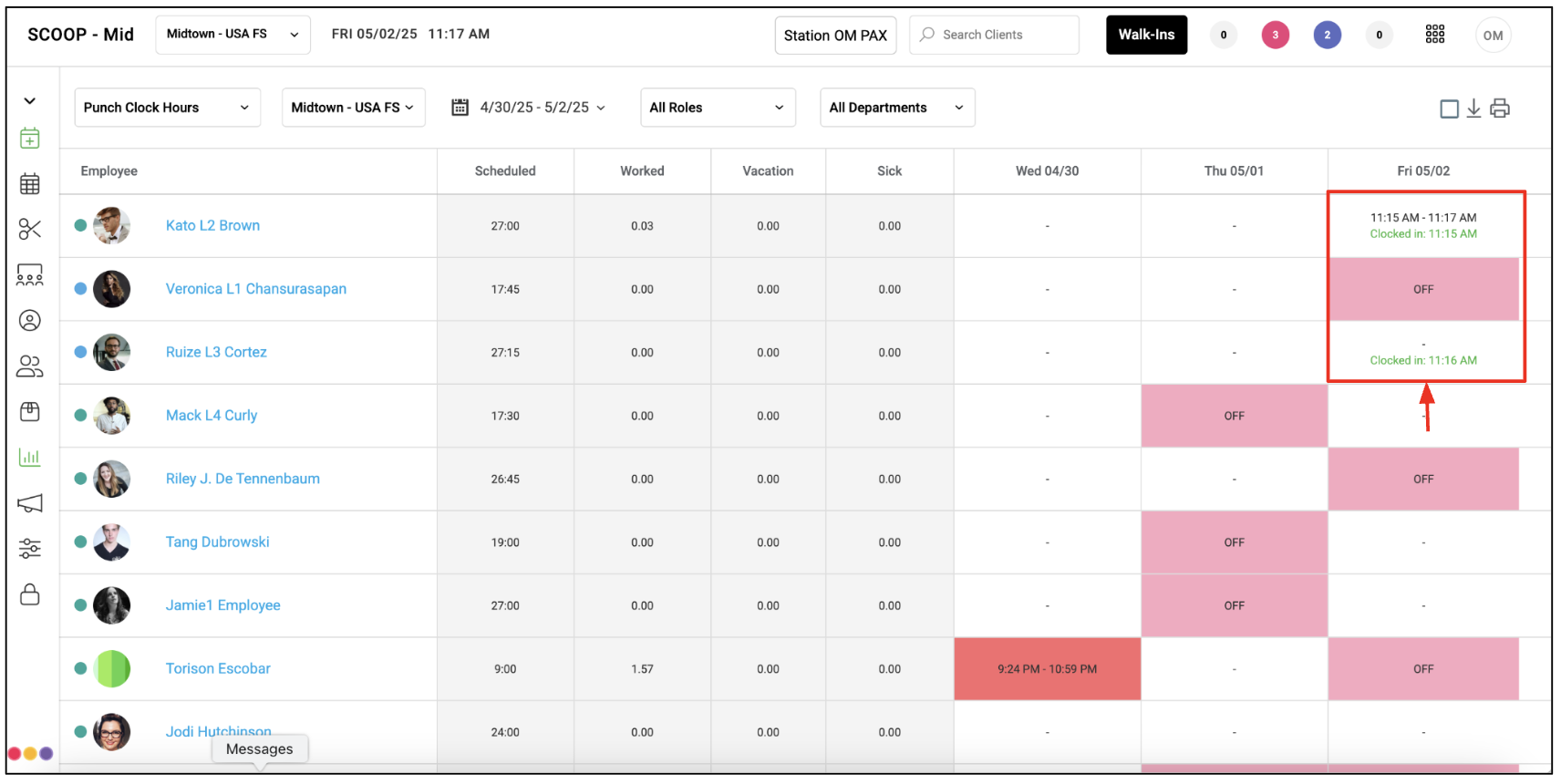
Task: Click the megaphone marketing icon
Action: coord(30,503)
